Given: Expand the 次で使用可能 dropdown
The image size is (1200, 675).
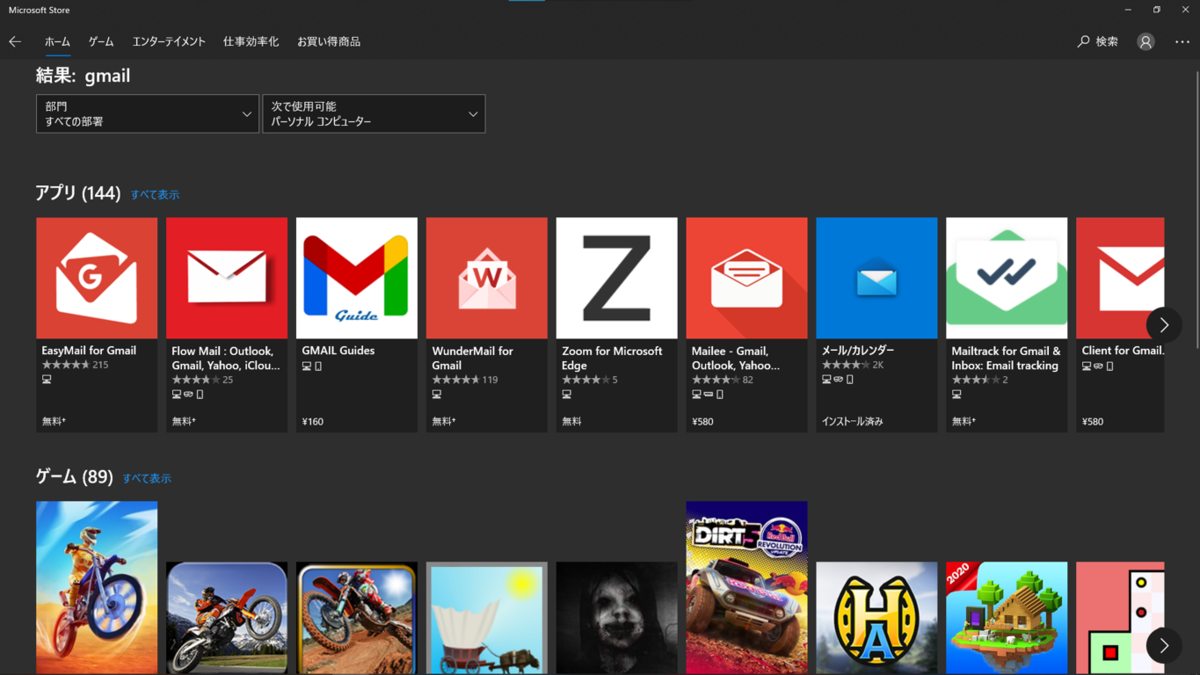Looking at the screenshot, I should click(x=374, y=114).
